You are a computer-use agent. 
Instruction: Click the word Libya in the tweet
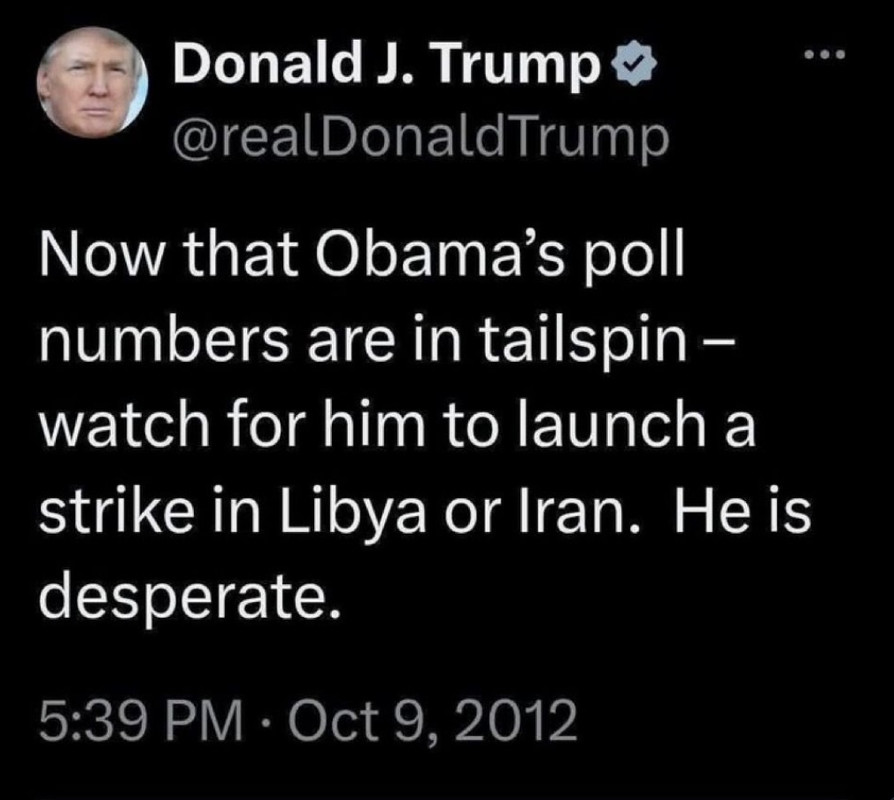coord(352,511)
